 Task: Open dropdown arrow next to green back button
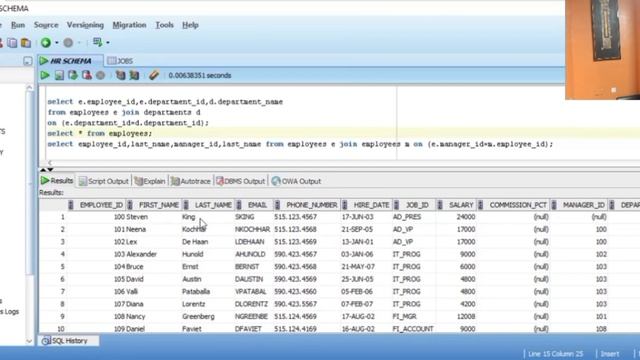click(x=56, y=42)
